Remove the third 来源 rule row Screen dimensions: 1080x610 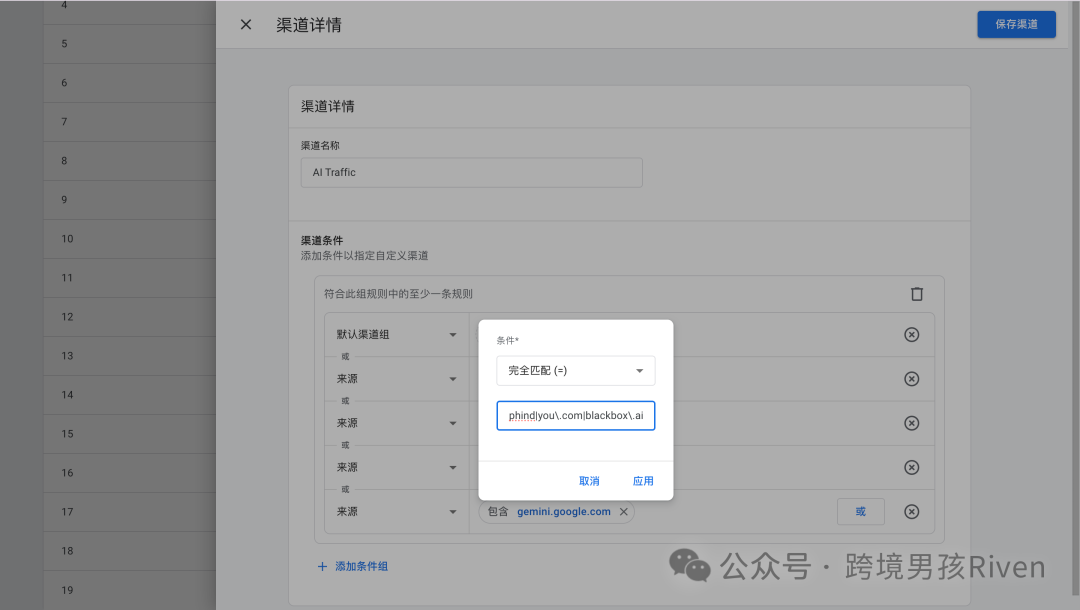(x=911, y=467)
